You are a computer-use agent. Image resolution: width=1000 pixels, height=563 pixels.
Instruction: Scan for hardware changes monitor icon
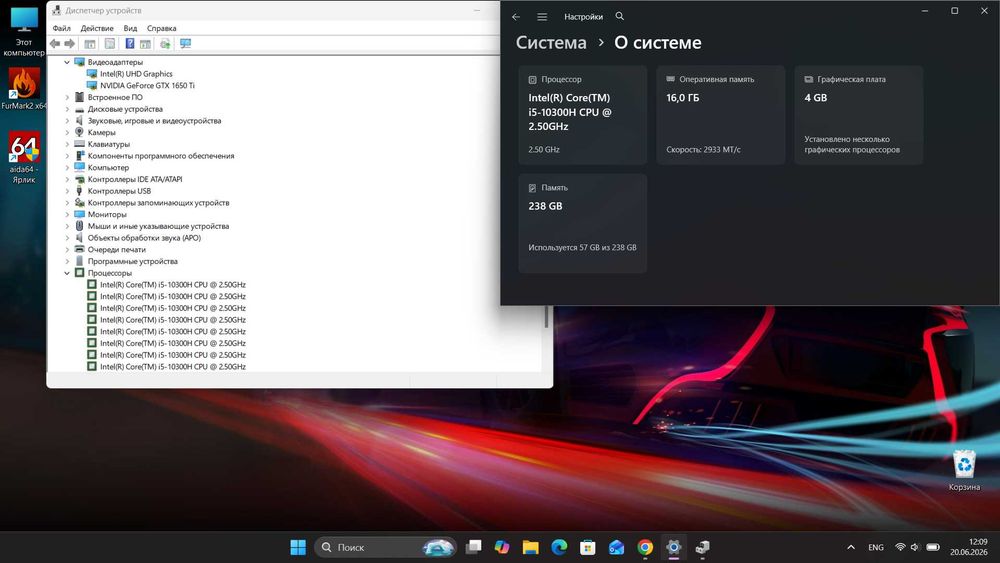pyautogui.click(x=186, y=43)
